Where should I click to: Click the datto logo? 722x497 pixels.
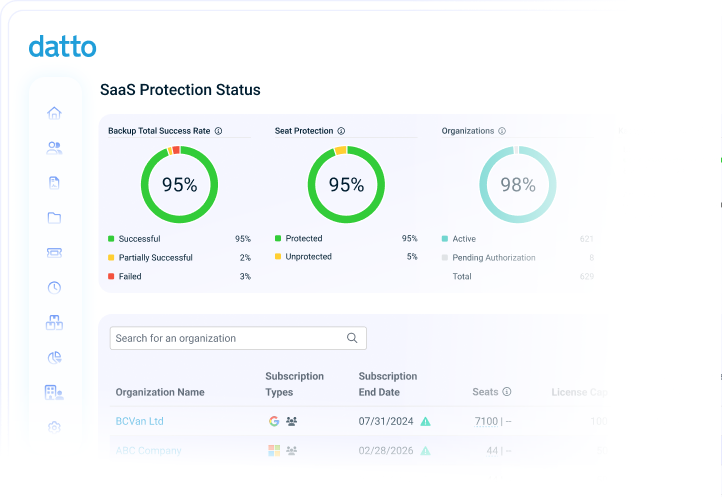(x=62, y=47)
